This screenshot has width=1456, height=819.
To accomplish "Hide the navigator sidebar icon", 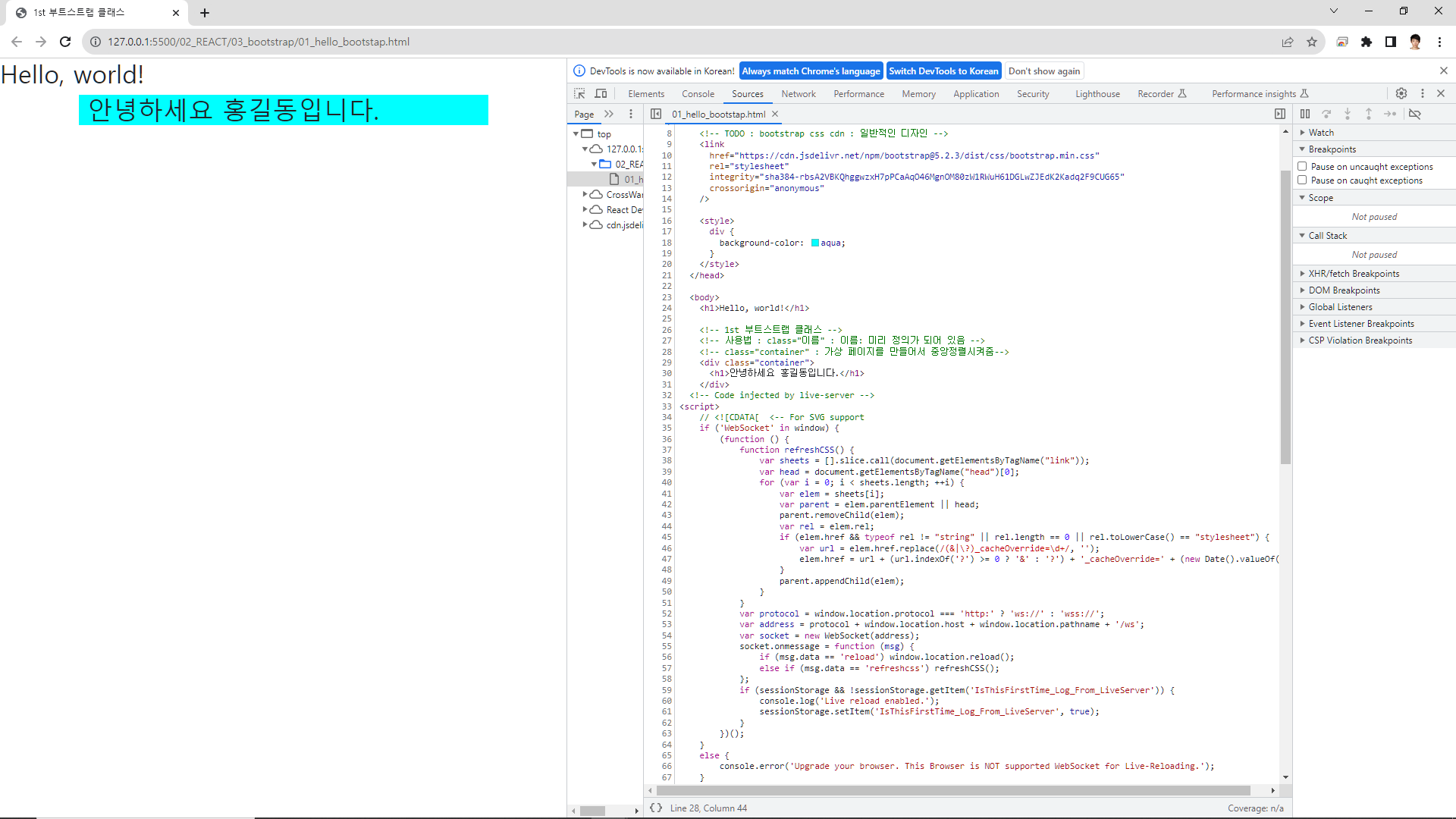I will [x=656, y=114].
